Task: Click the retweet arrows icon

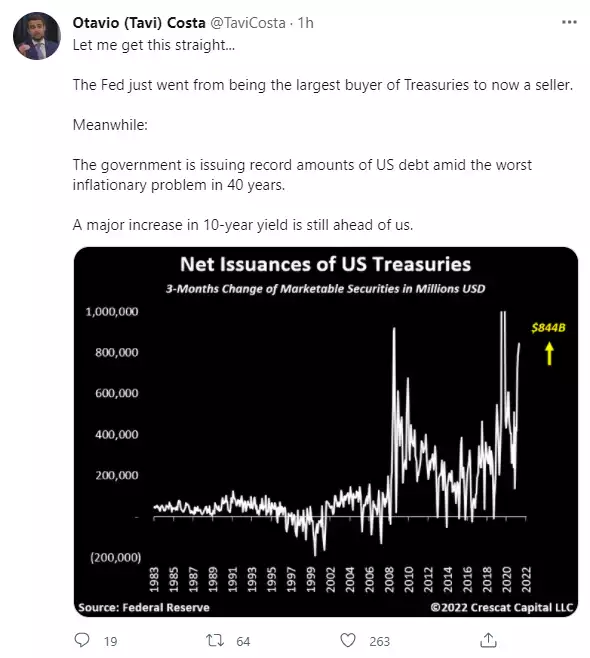Action: (215, 640)
